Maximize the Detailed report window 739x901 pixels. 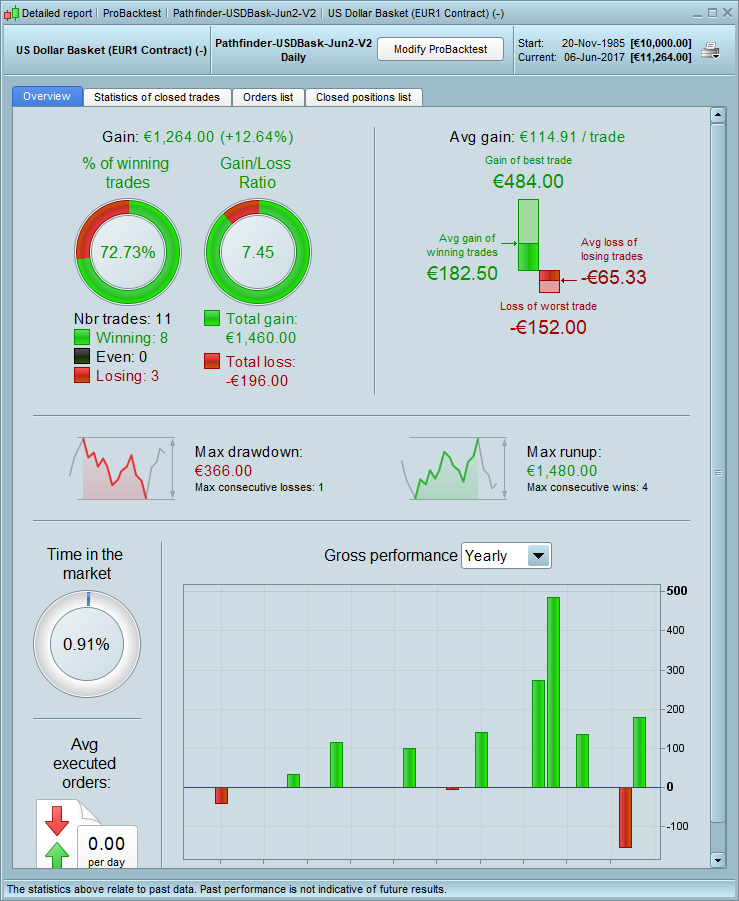(713, 13)
